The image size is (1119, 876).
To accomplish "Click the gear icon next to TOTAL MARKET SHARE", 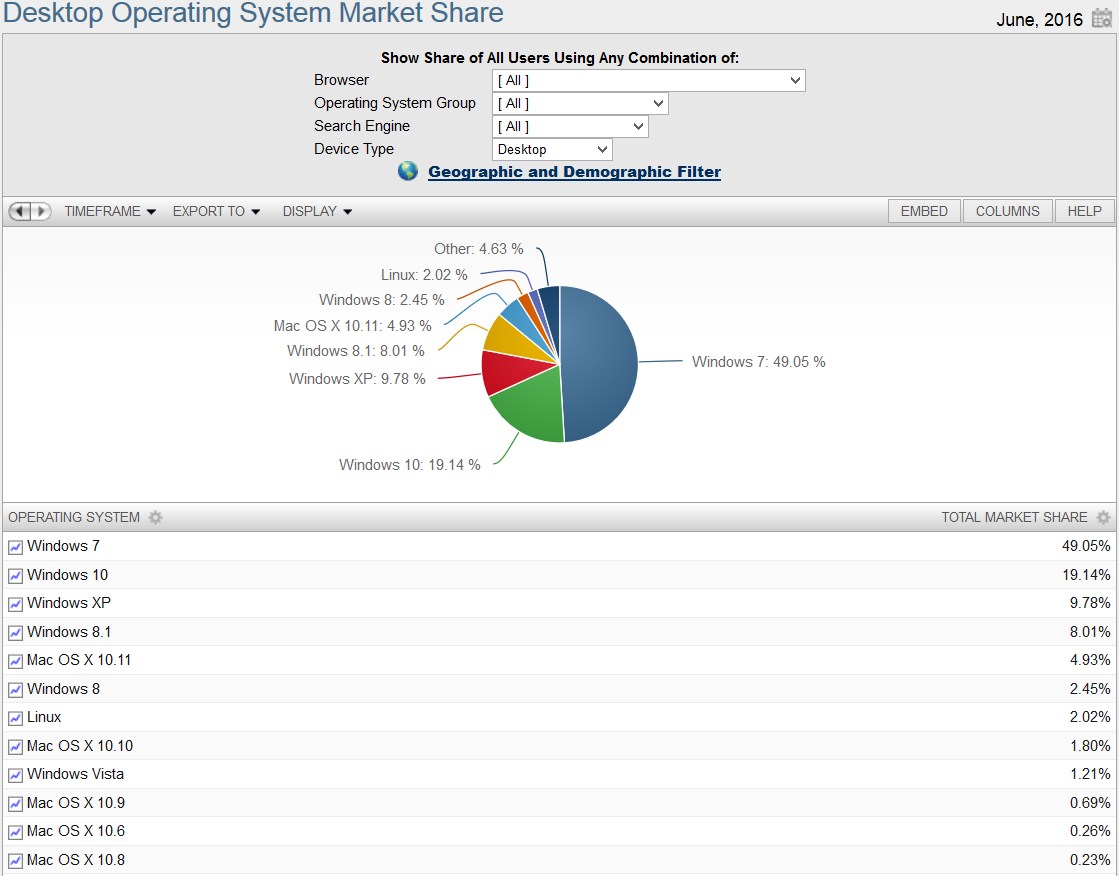I will pos(1103,518).
